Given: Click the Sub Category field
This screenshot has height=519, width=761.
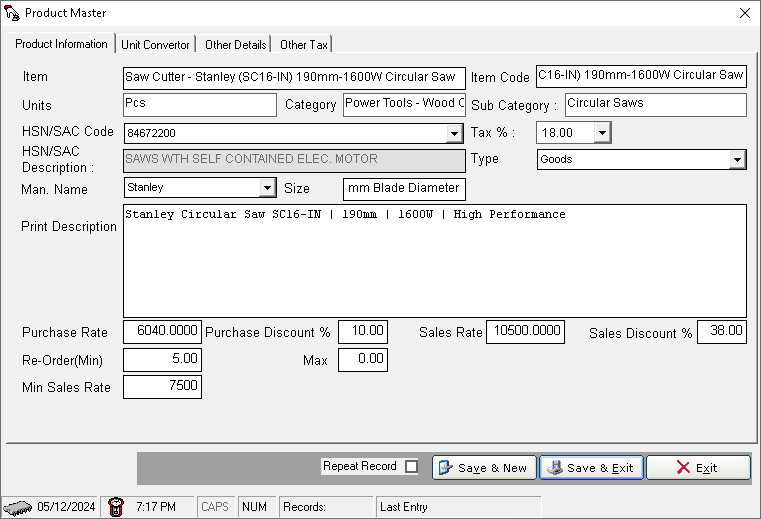Looking at the screenshot, I should (x=656, y=105).
